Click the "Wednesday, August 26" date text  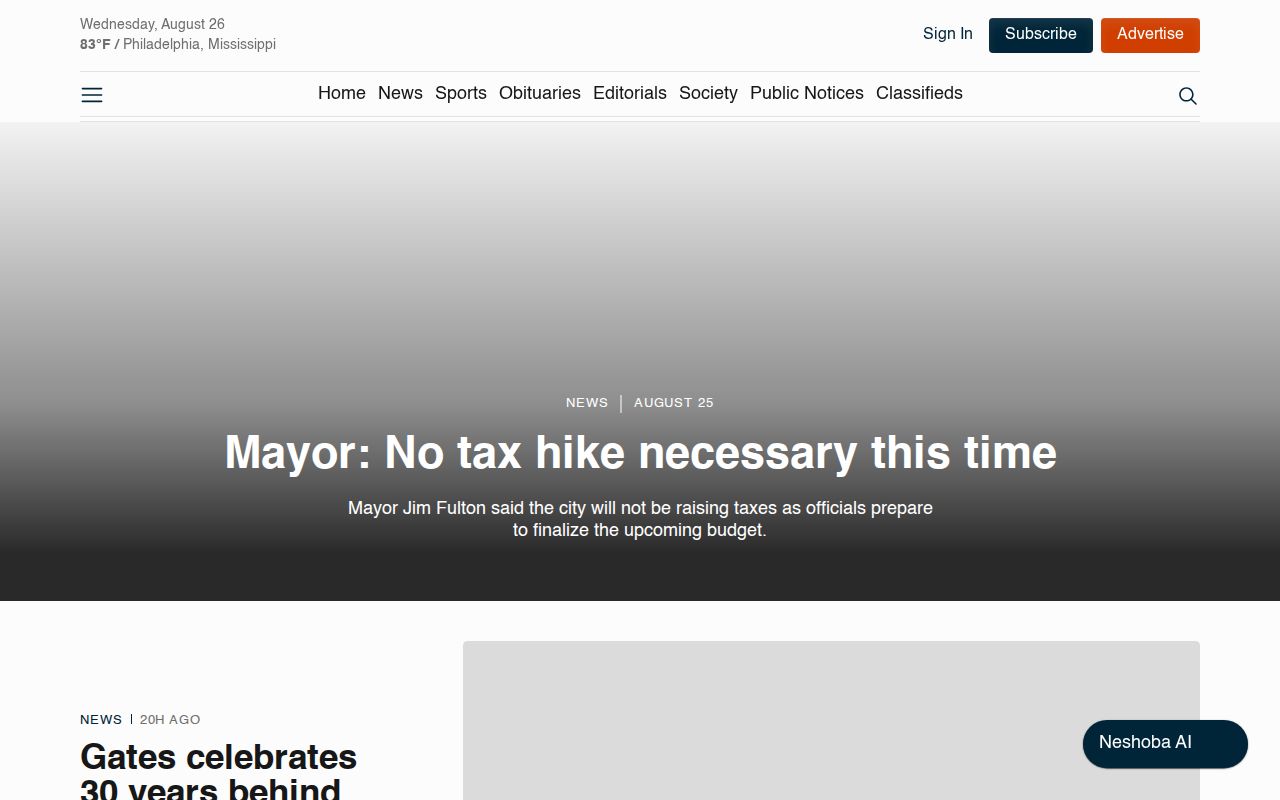(152, 24)
